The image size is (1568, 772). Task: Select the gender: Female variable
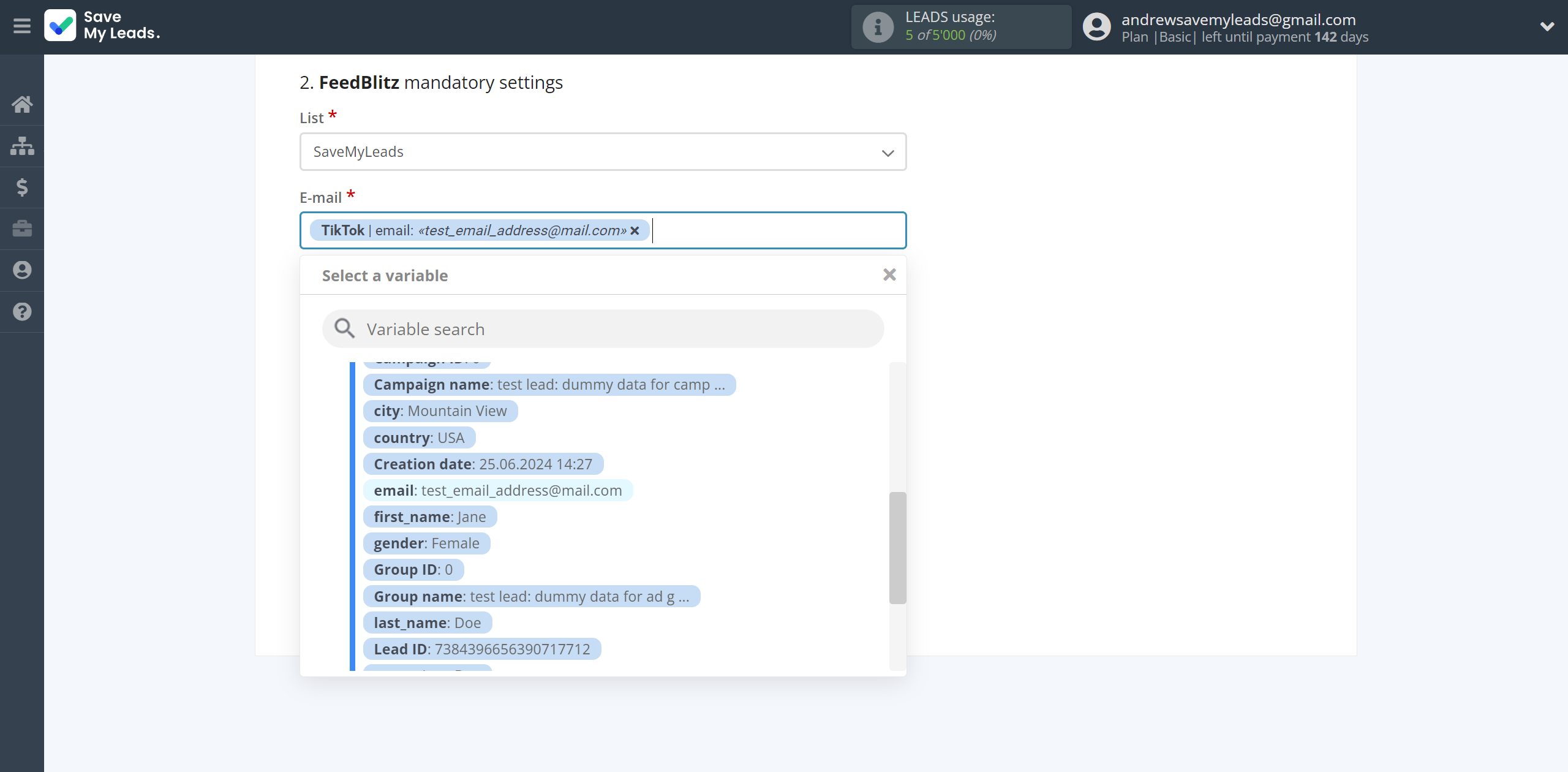pos(427,543)
